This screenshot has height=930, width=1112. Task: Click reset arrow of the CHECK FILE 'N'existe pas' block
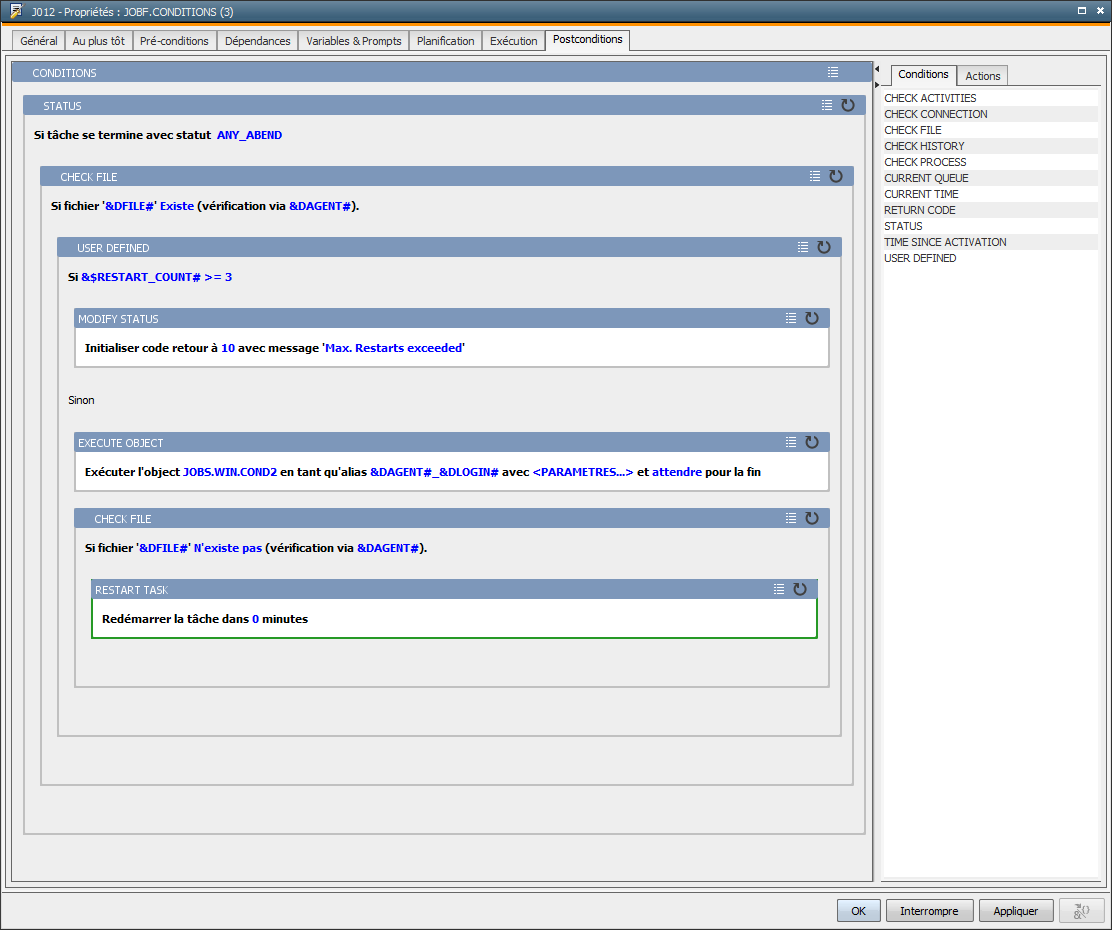[x=812, y=519]
